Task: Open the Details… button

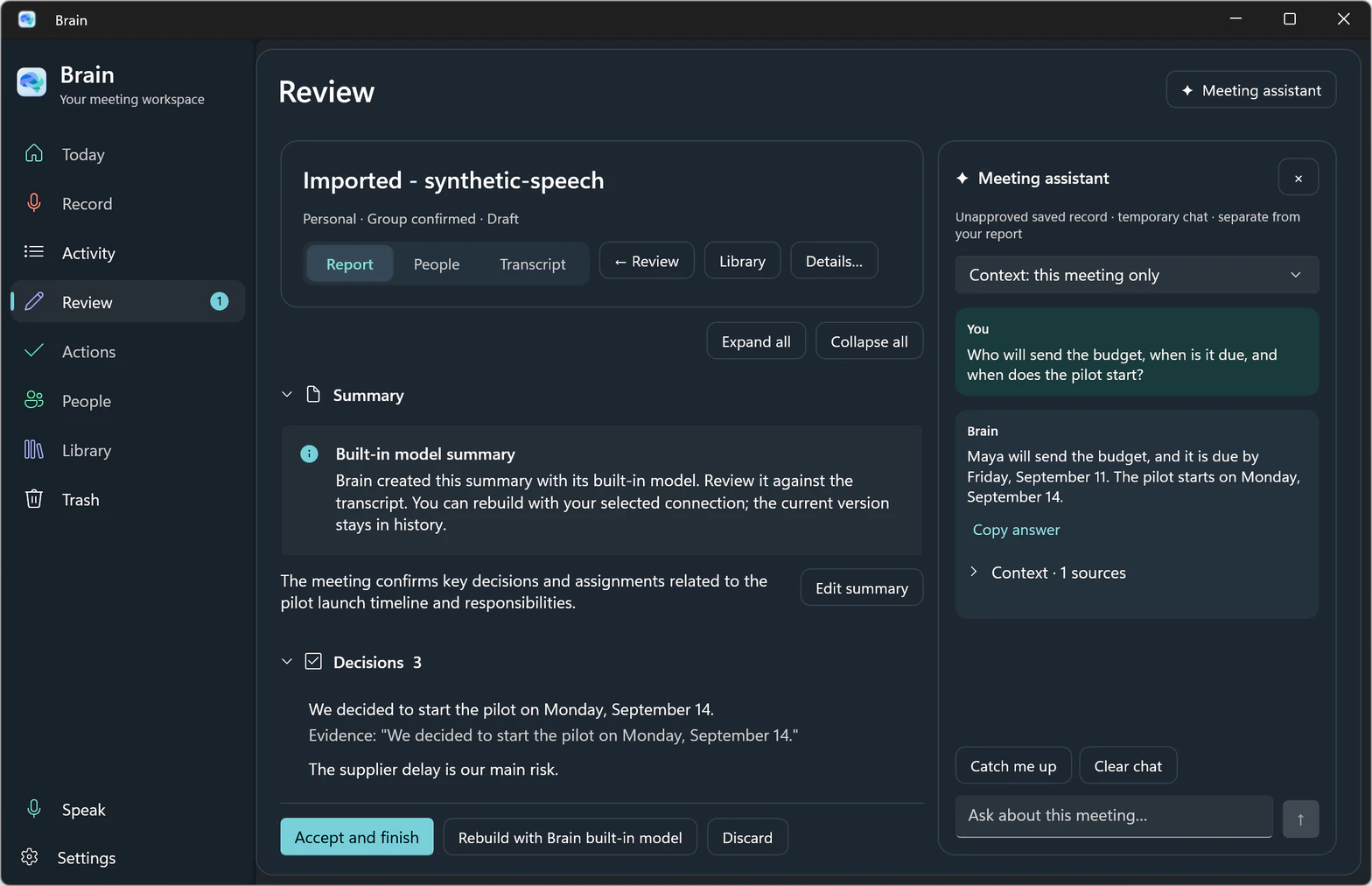Action: [x=834, y=261]
